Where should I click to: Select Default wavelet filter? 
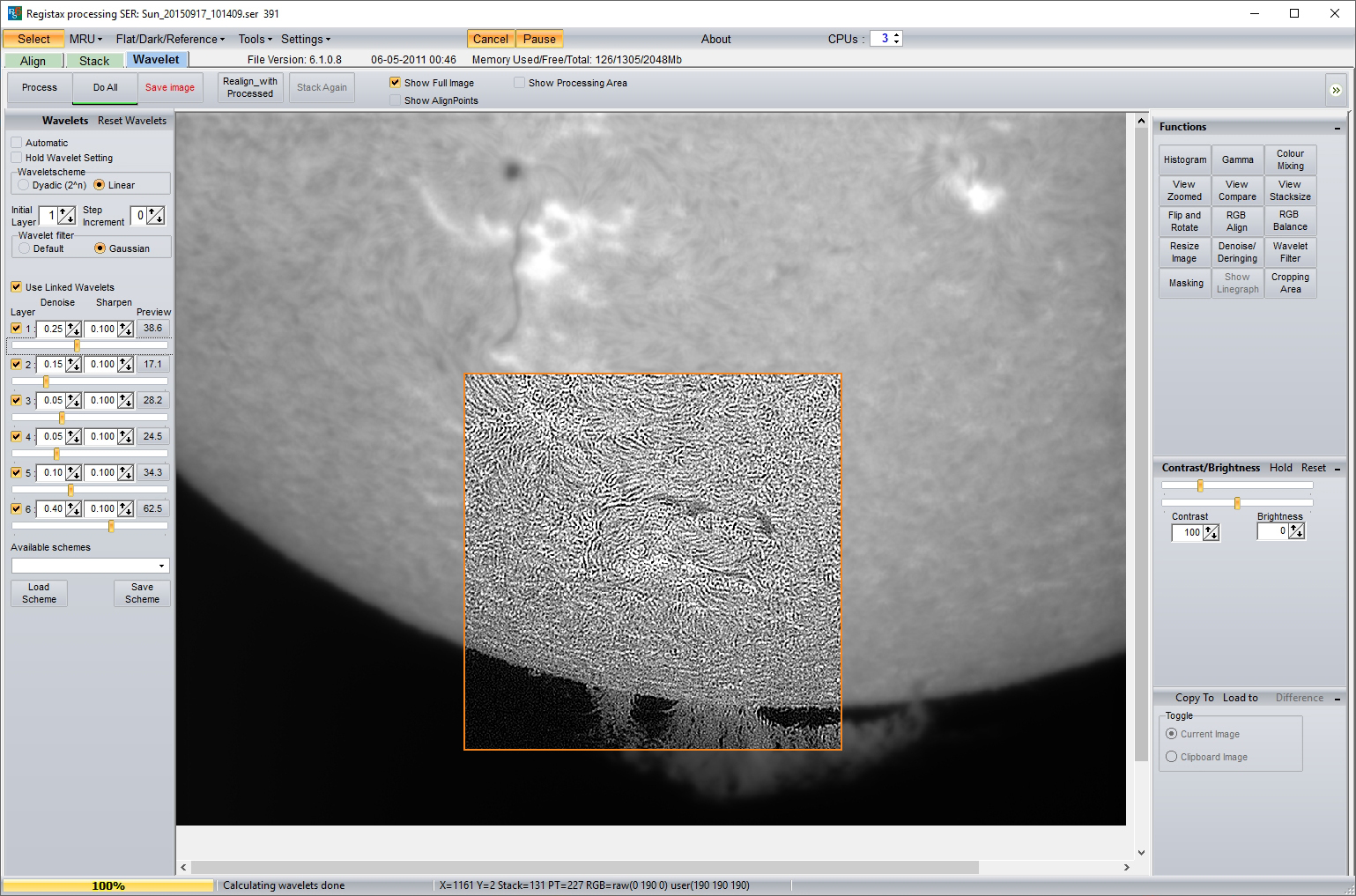point(25,248)
